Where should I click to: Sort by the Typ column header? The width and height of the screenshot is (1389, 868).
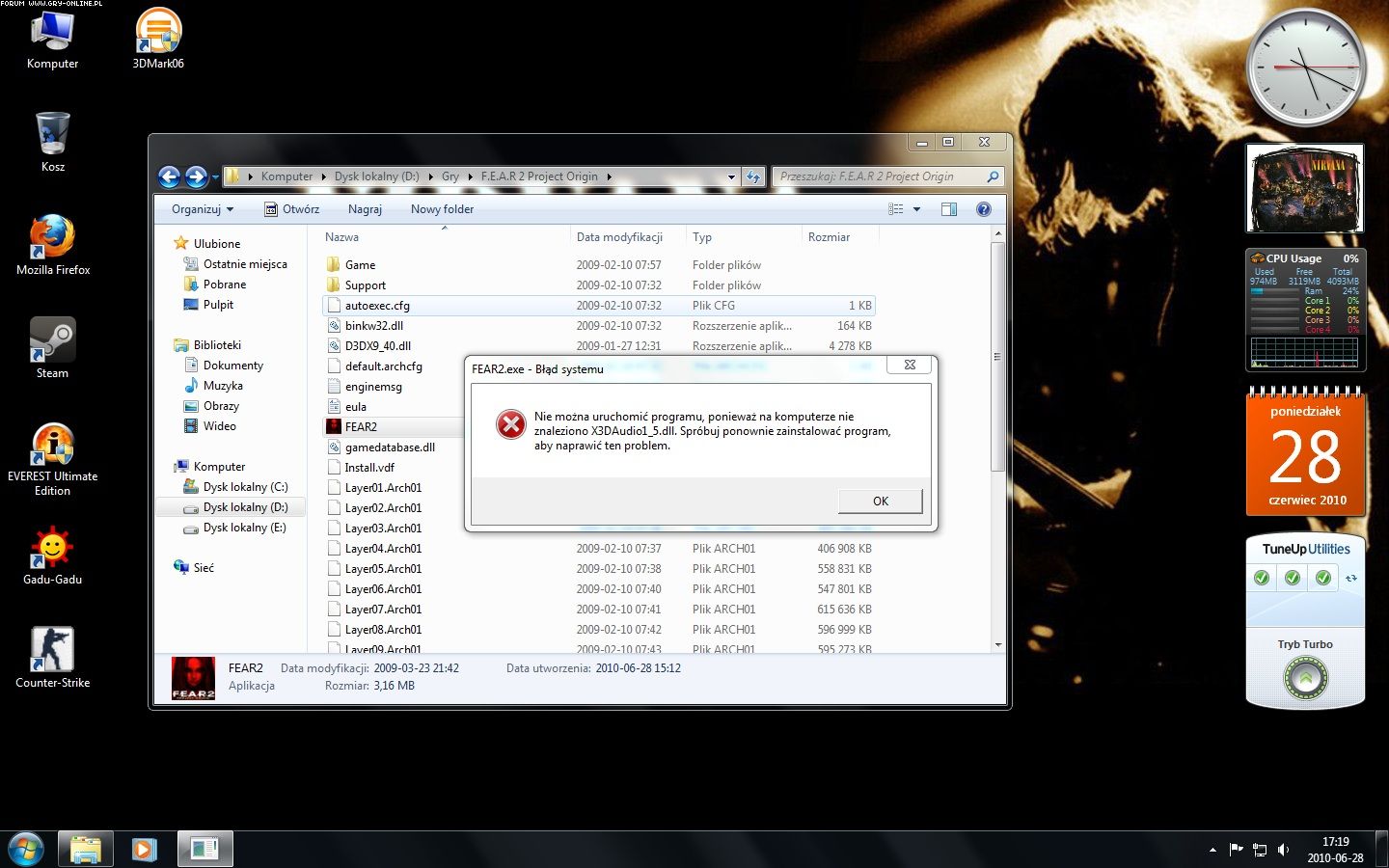[743, 237]
